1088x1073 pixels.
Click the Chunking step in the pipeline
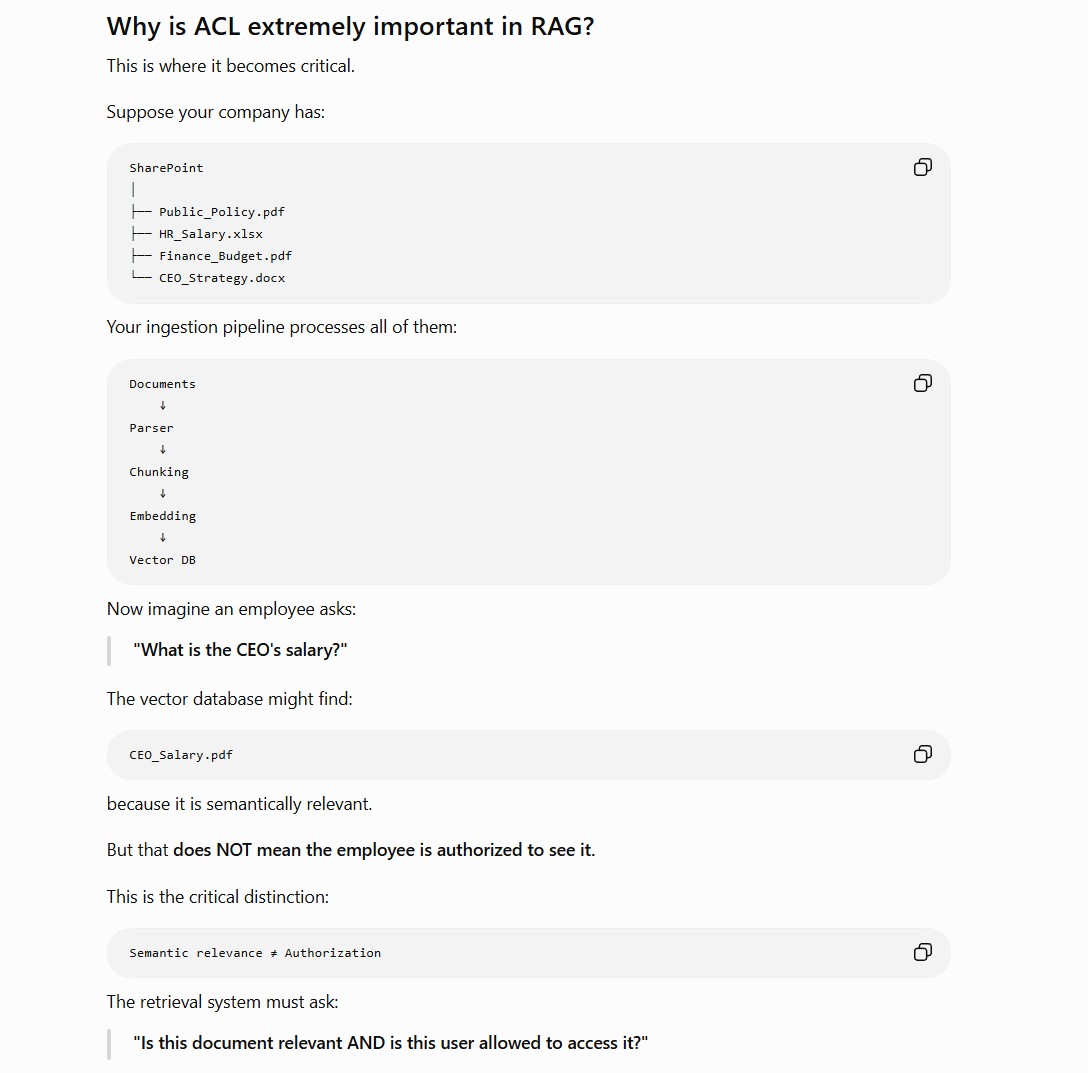click(159, 472)
